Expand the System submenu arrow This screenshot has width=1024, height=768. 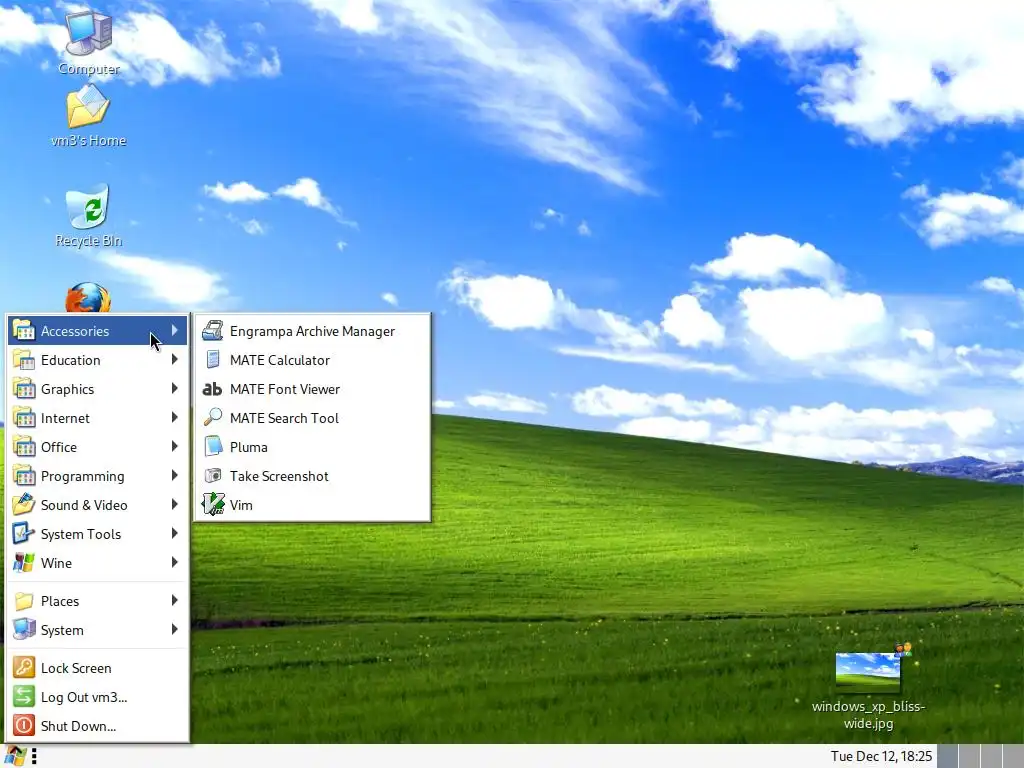pyautogui.click(x=174, y=630)
